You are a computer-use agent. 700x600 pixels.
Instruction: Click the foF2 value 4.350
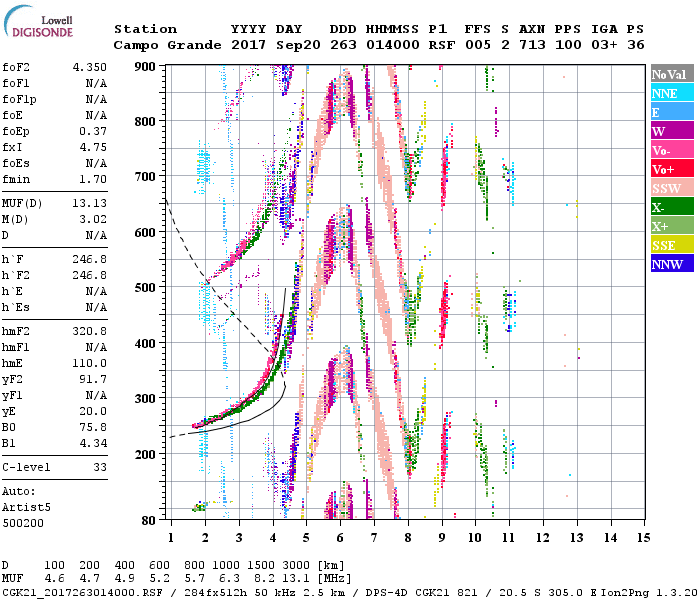tap(90, 67)
